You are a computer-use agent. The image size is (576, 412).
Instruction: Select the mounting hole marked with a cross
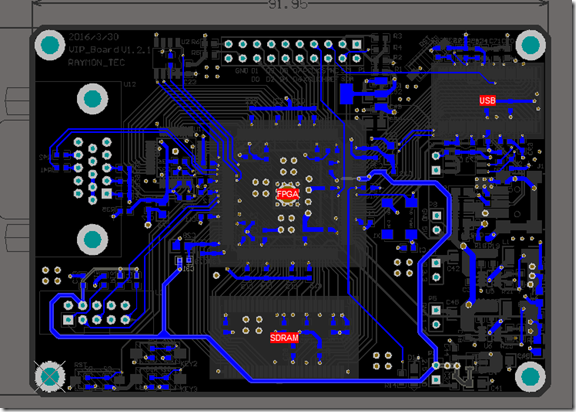tap(50, 376)
